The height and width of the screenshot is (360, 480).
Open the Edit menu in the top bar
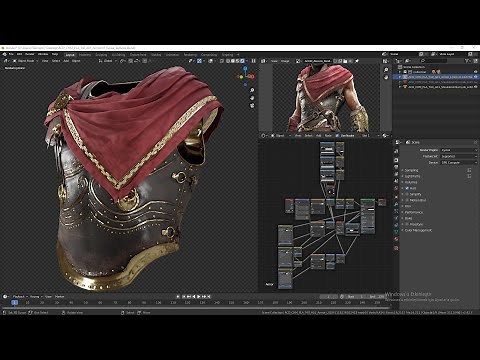coord(20,54)
